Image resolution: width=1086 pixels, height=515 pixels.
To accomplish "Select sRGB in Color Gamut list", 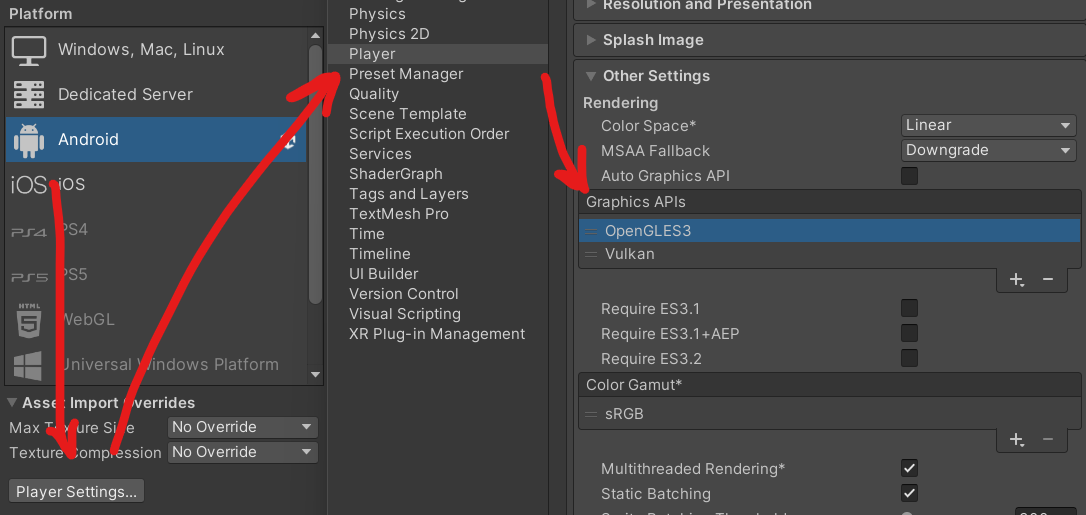I will pos(829,415).
